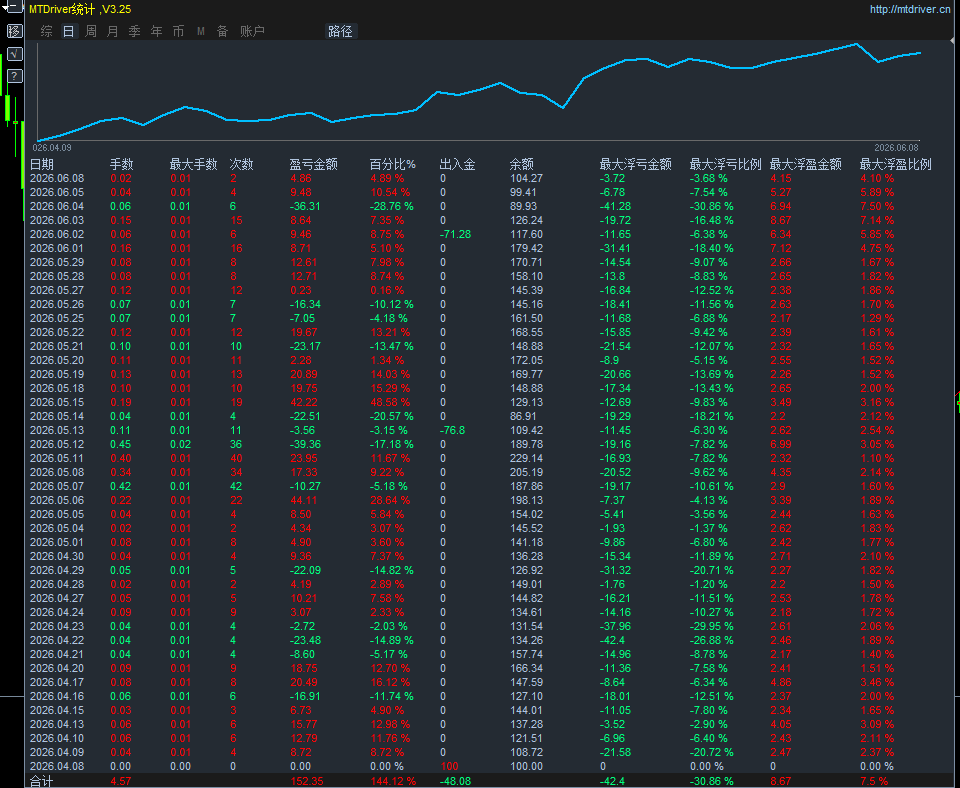The height and width of the screenshot is (788, 960).
Task: Select the 日 daily statistics tab
Action: (69, 31)
